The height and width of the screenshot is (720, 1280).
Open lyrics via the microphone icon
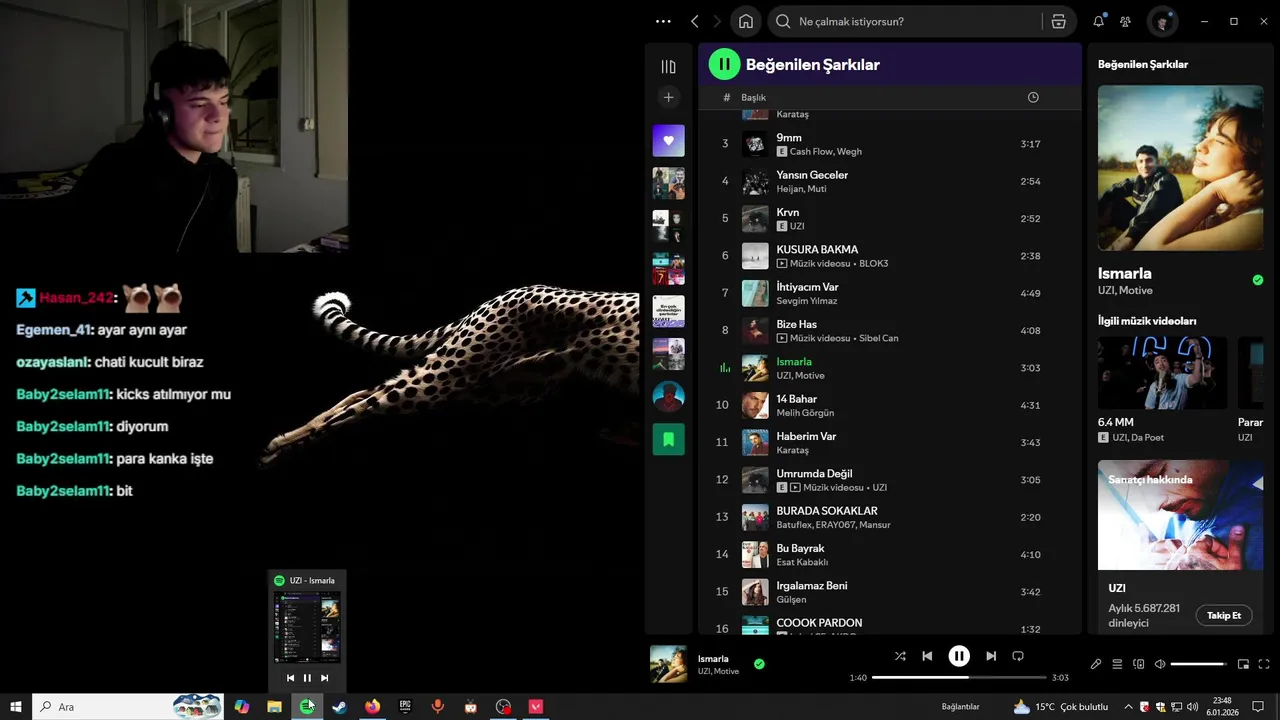point(1096,664)
